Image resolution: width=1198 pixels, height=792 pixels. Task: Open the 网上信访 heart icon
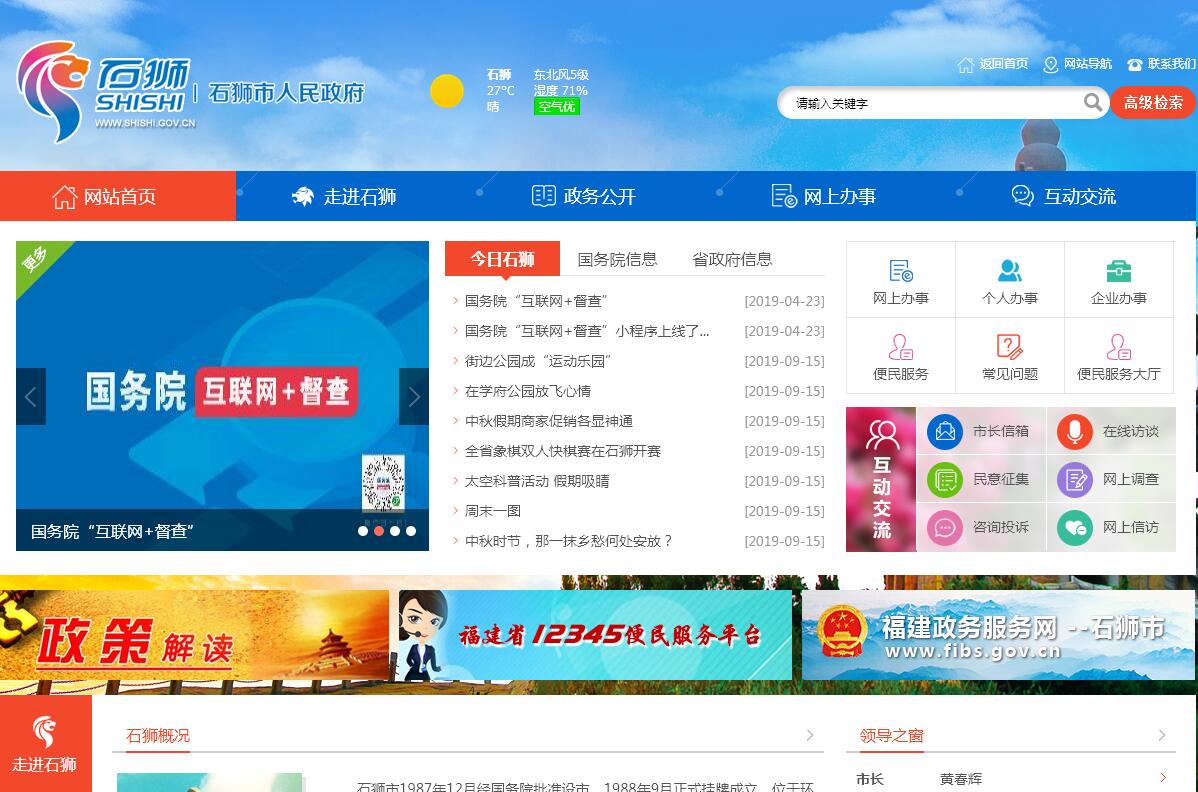[1075, 528]
